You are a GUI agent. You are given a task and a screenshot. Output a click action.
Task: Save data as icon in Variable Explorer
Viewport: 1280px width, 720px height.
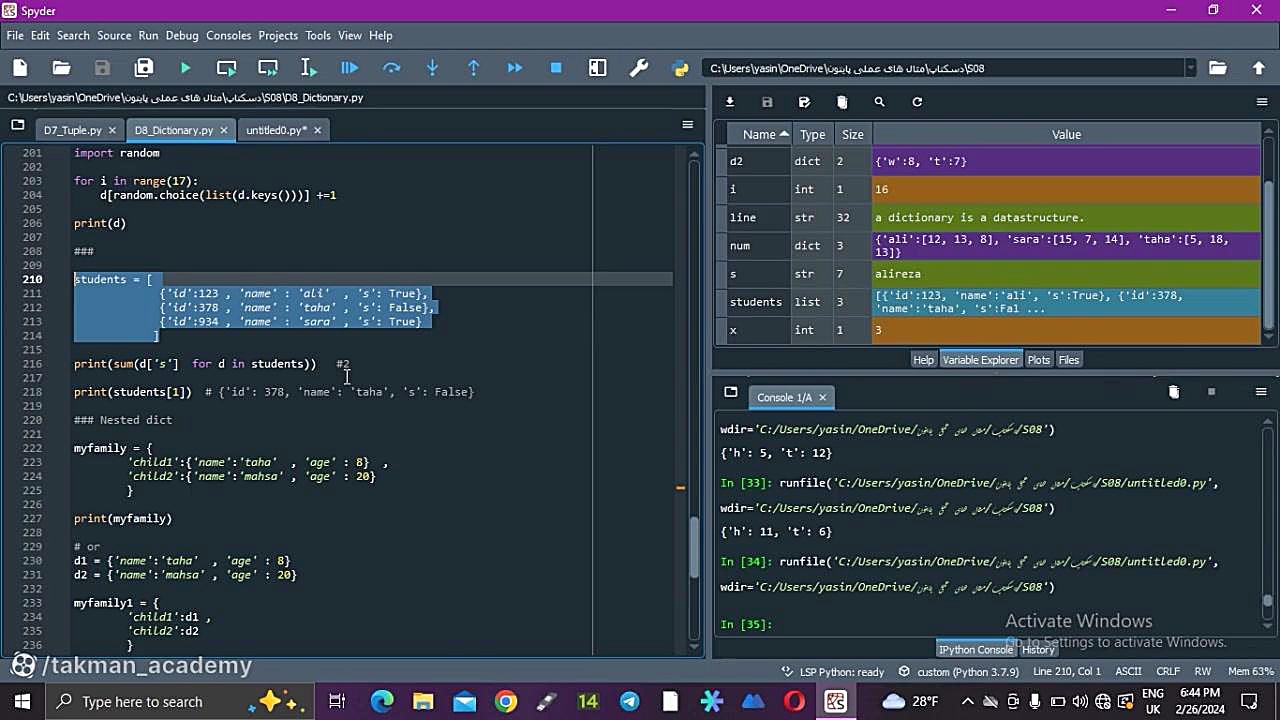pyautogui.click(x=804, y=102)
